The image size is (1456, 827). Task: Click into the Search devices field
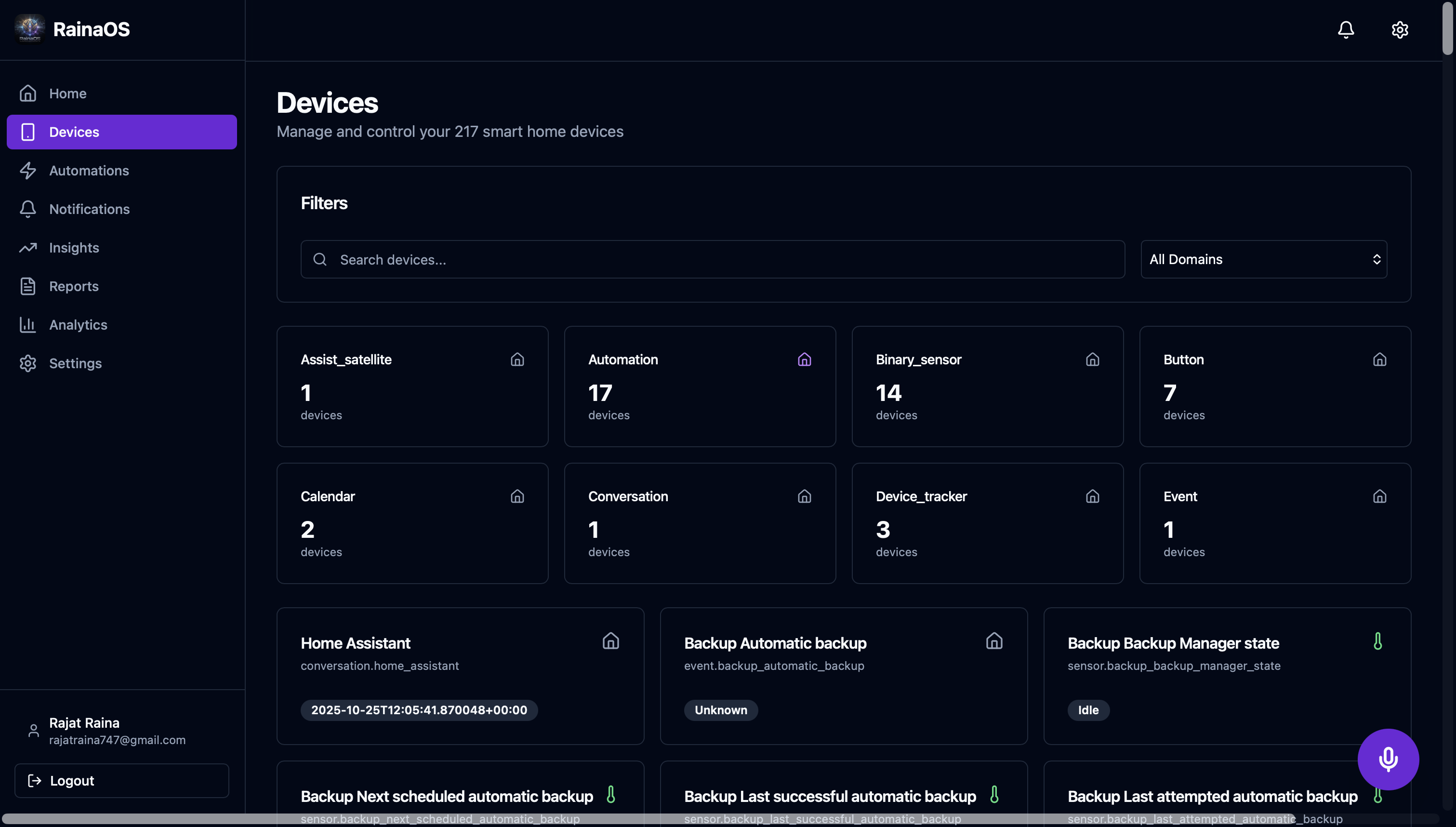click(x=713, y=260)
